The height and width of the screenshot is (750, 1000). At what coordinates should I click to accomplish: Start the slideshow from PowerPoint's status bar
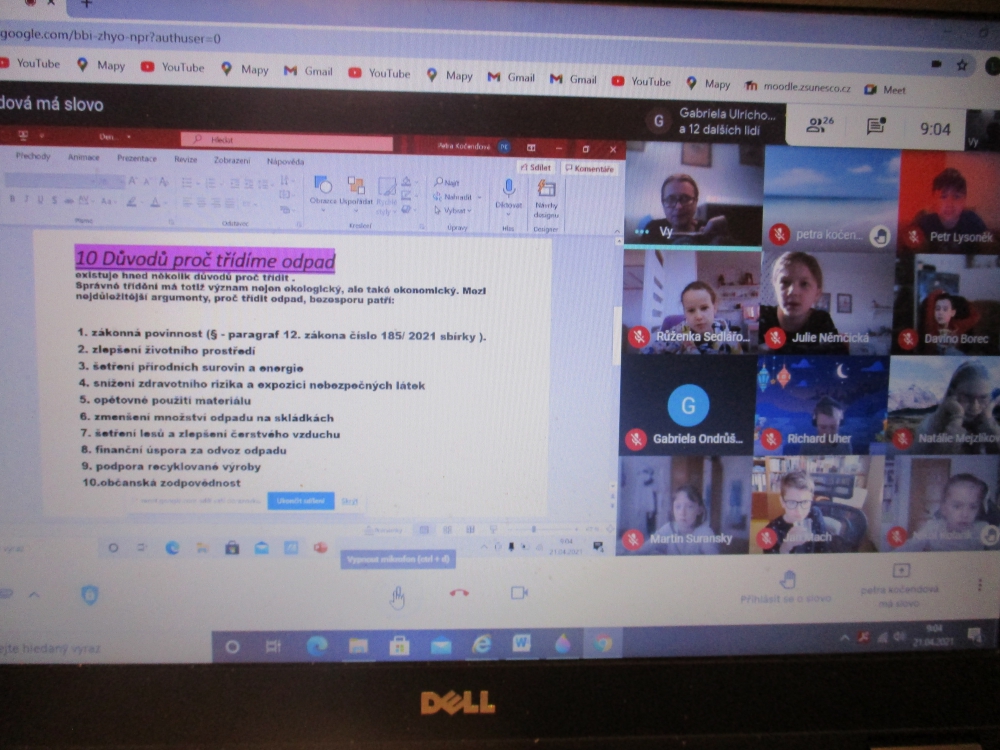click(x=492, y=529)
